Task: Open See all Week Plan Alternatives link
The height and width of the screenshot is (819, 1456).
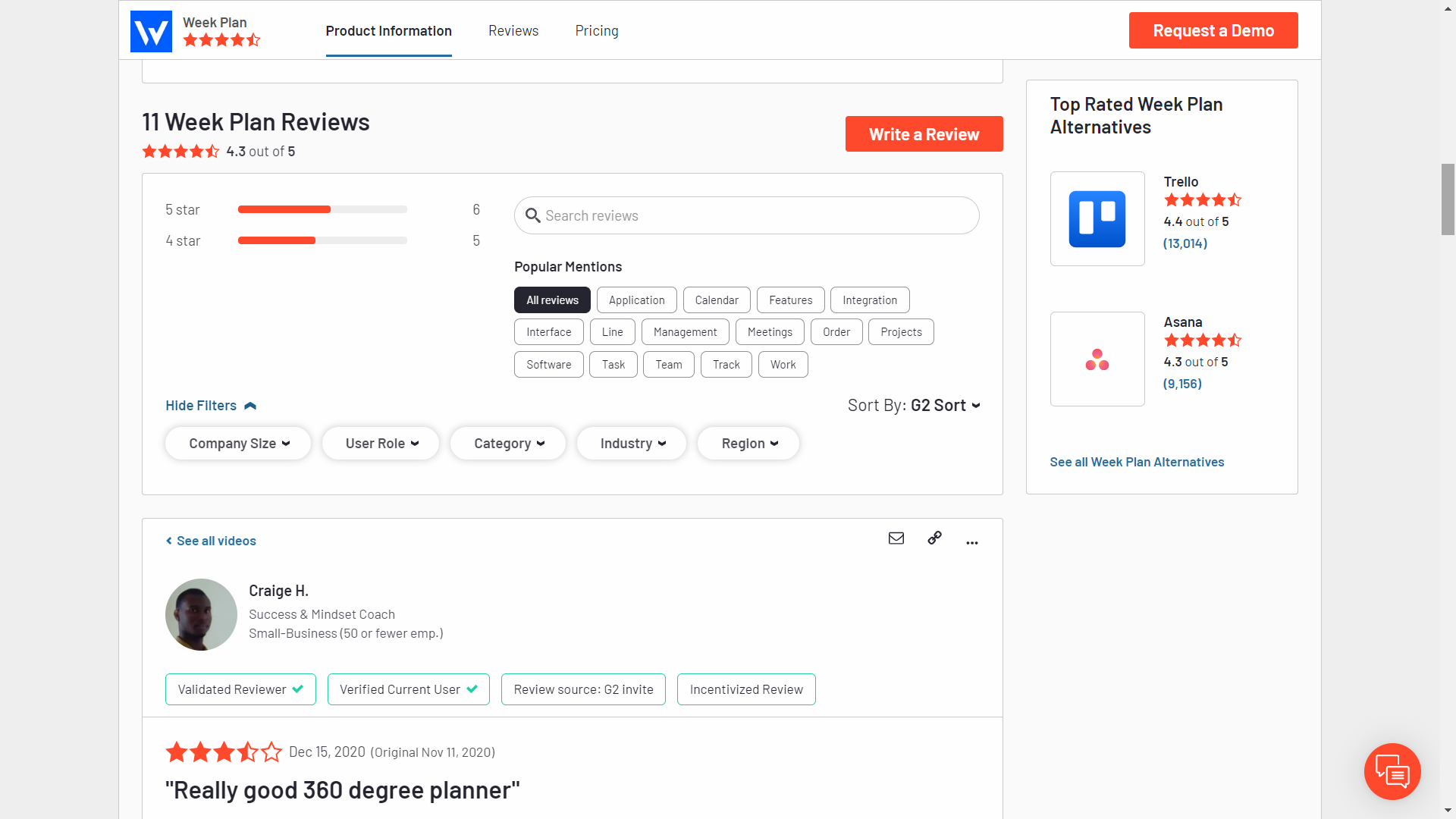Action: (1137, 462)
